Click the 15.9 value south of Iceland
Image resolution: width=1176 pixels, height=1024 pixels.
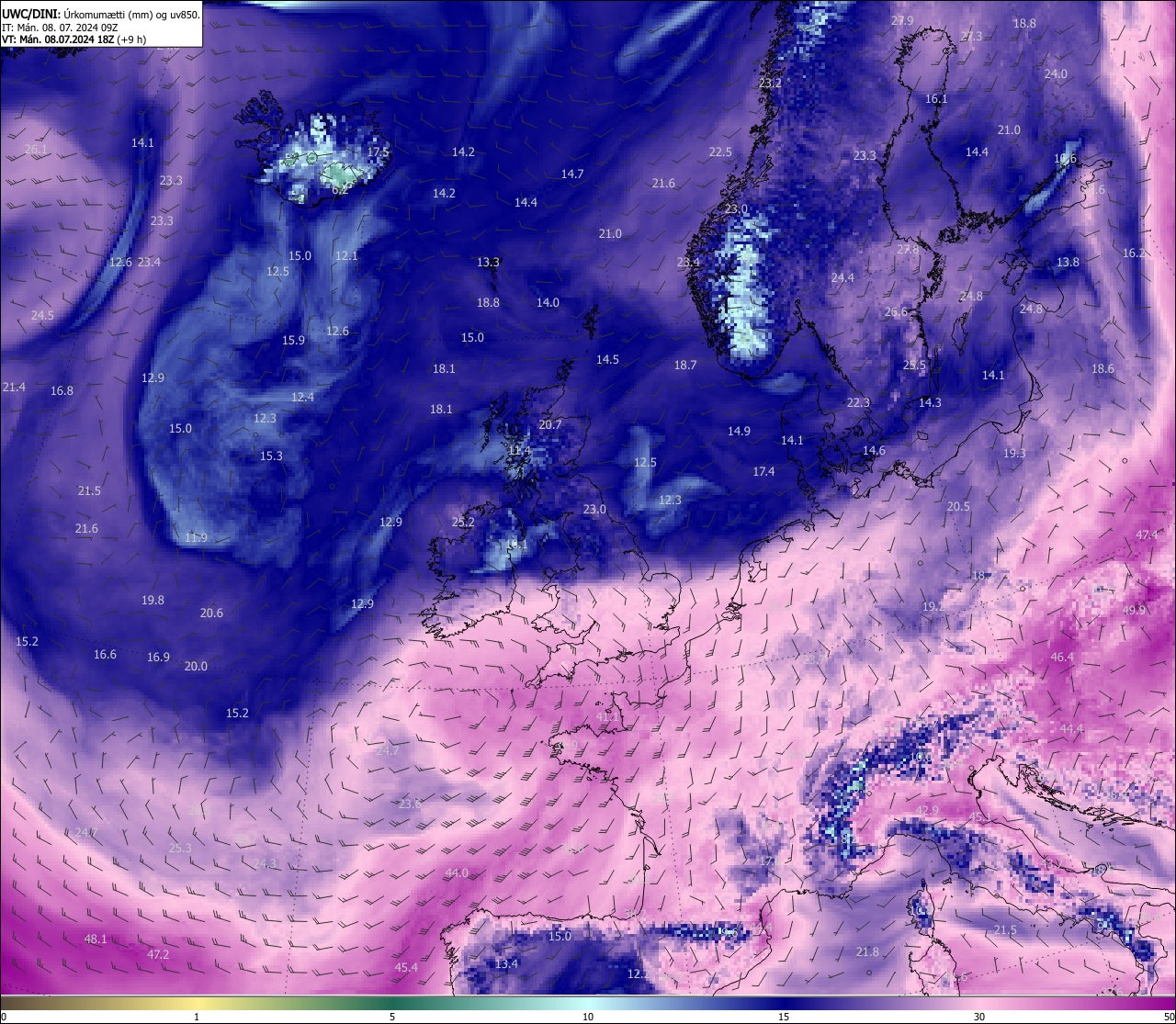coord(293,340)
